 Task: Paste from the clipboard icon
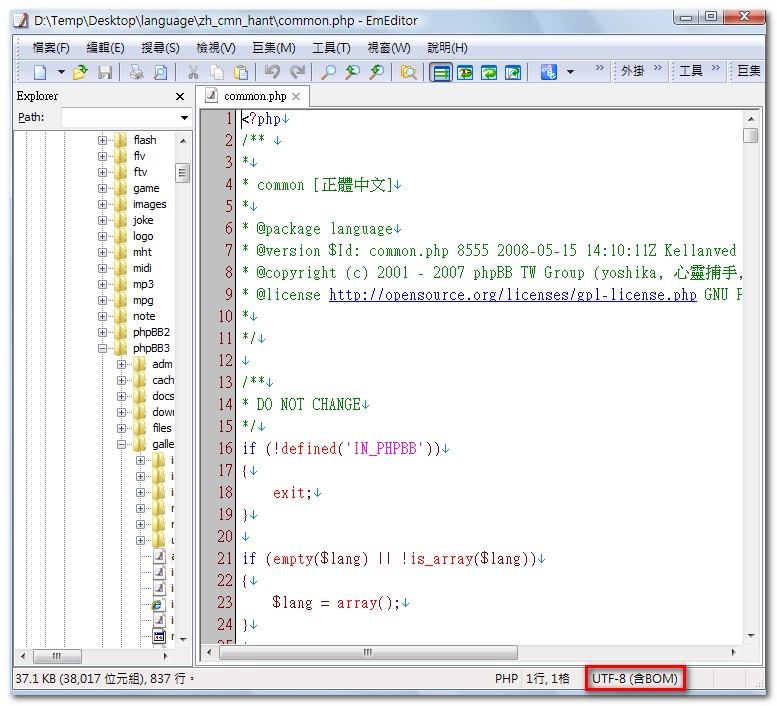241,72
